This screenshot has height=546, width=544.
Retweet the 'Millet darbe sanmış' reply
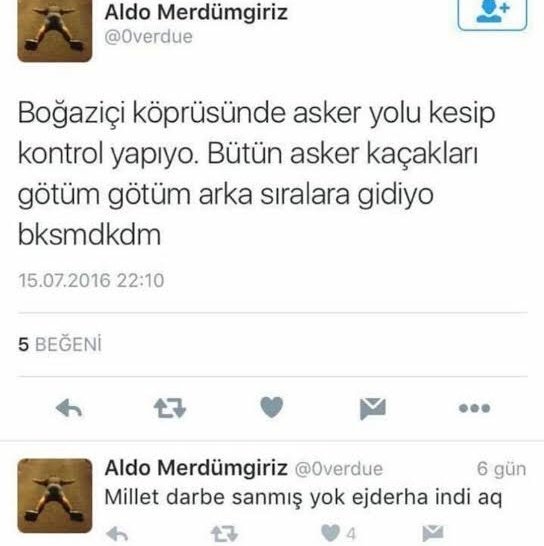point(224,534)
